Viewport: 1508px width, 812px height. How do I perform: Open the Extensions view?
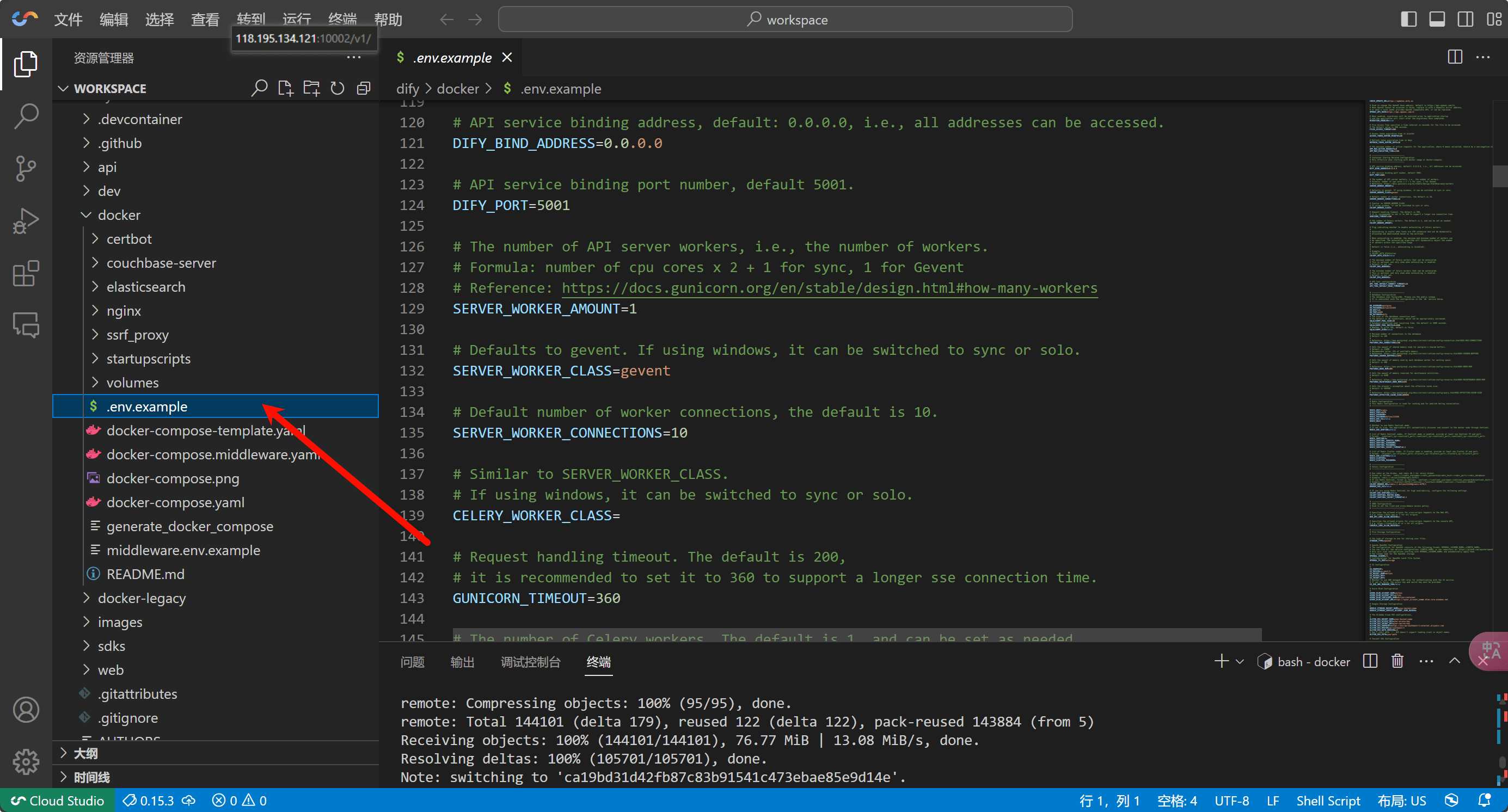click(x=26, y=273)
